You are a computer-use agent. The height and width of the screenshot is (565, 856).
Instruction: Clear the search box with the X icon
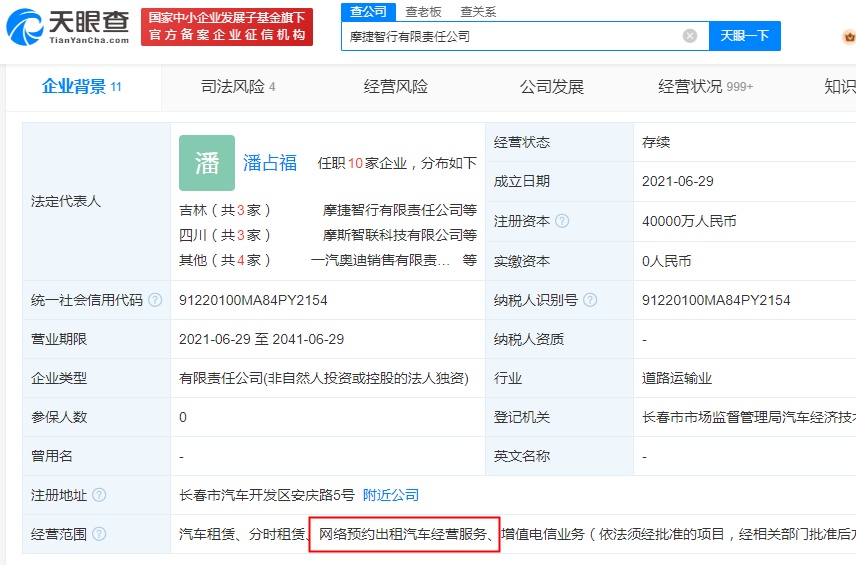[x=689, y=36]
